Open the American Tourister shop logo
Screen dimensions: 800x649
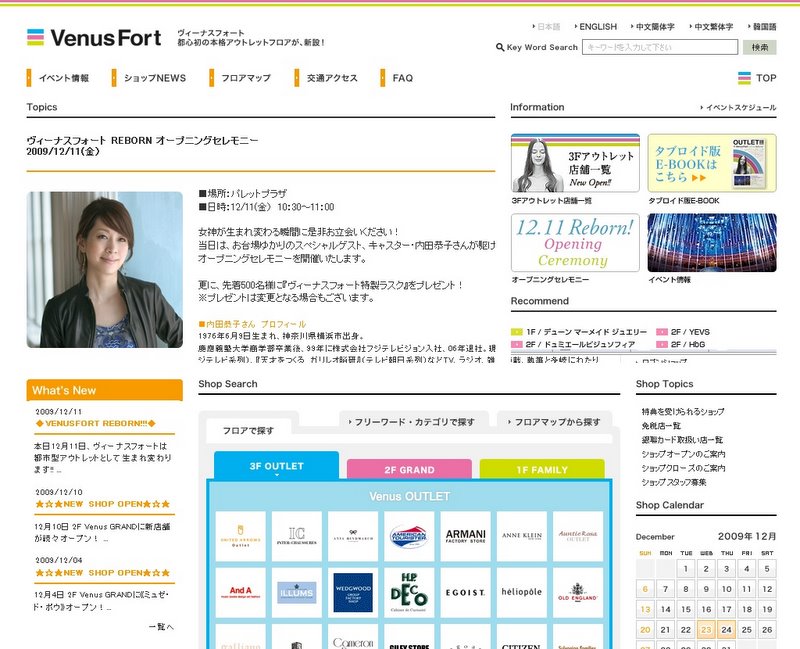click(x=409, y=536)
